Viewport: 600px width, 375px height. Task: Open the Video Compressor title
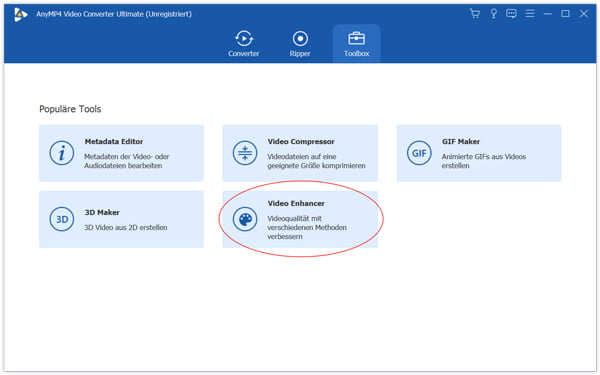click(x=301, y=142)
